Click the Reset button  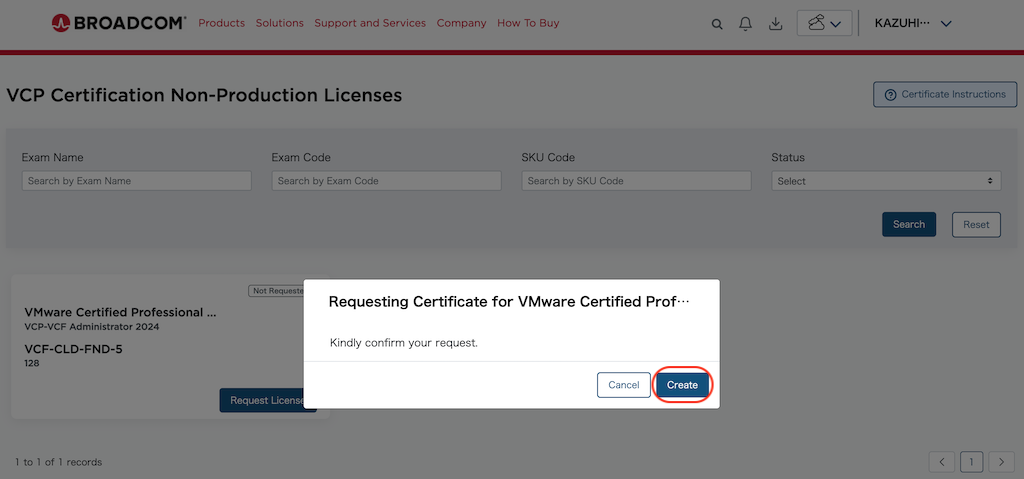point(976,224)
